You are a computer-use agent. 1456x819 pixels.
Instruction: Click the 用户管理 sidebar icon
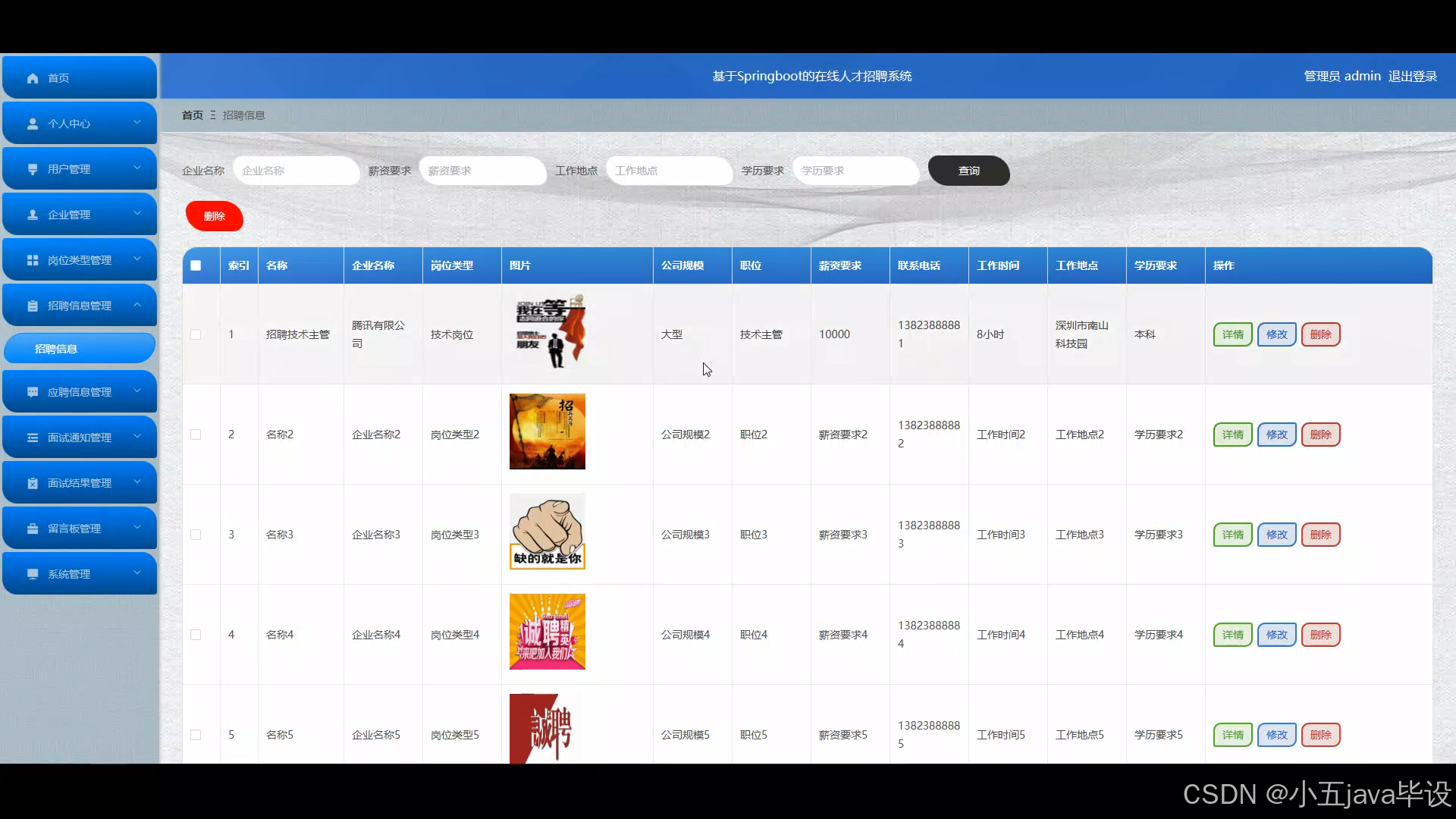(33, 169)
